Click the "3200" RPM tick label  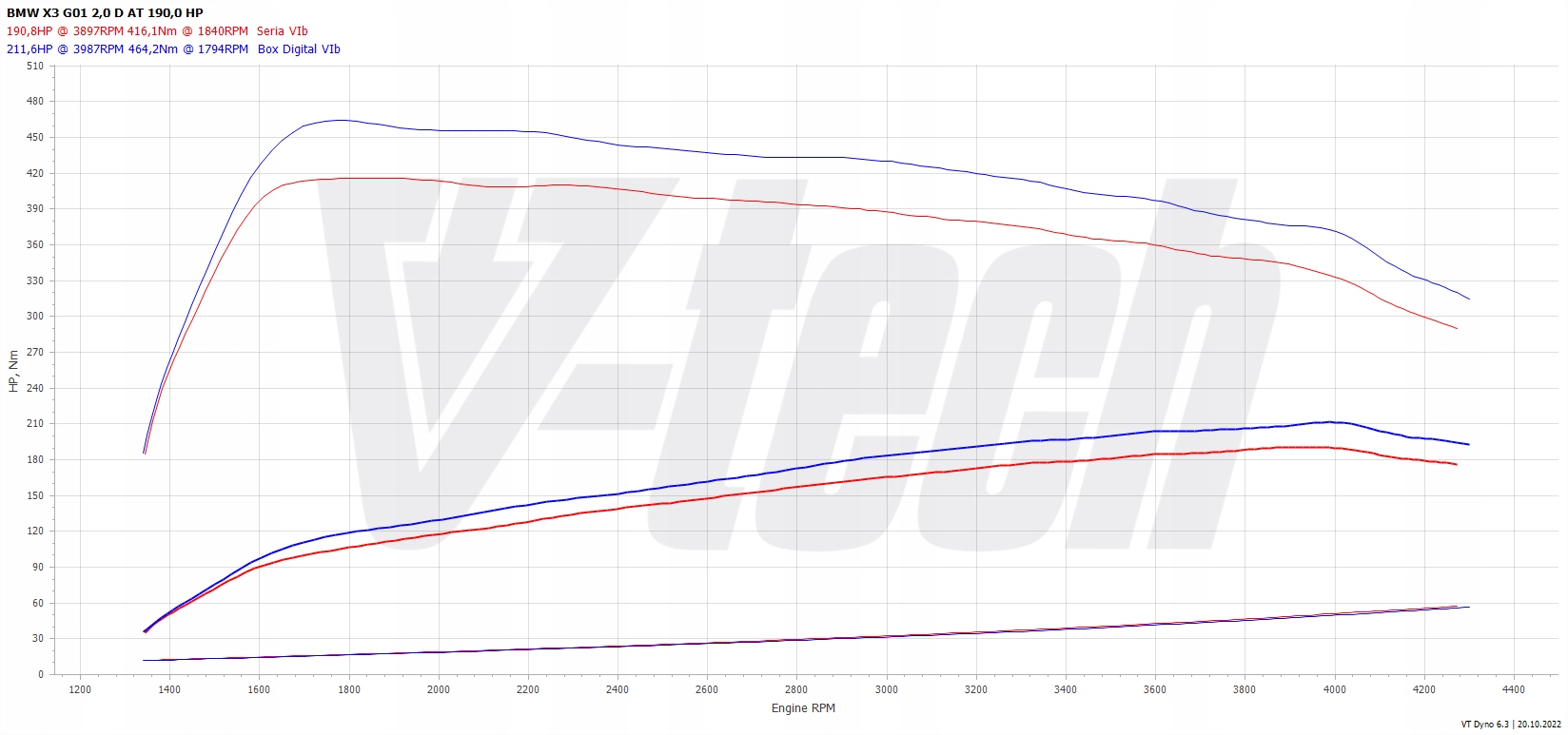[976, 689]
